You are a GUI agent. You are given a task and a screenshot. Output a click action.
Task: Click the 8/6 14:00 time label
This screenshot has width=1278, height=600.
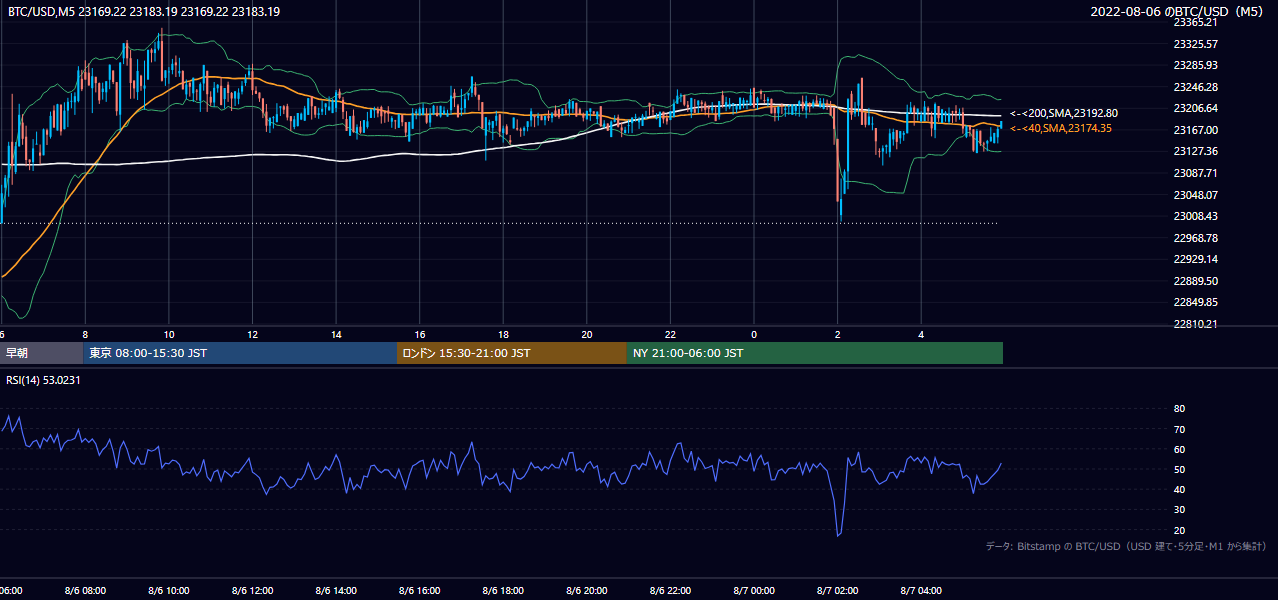click(336, 591)
